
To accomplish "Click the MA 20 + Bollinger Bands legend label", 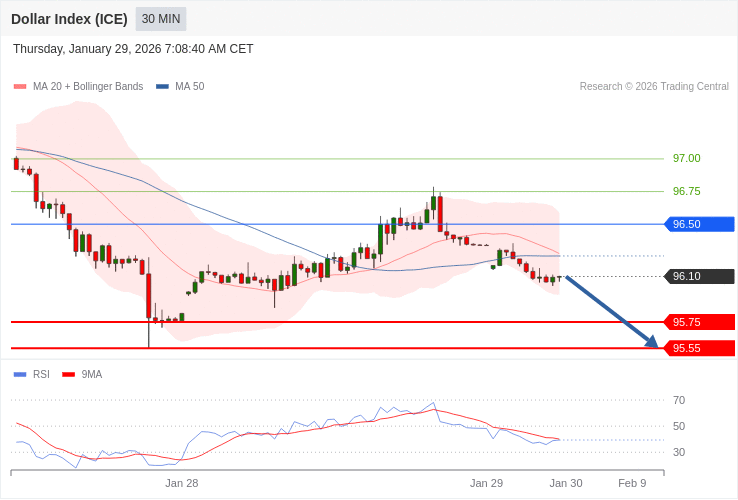I will point(88,87).
